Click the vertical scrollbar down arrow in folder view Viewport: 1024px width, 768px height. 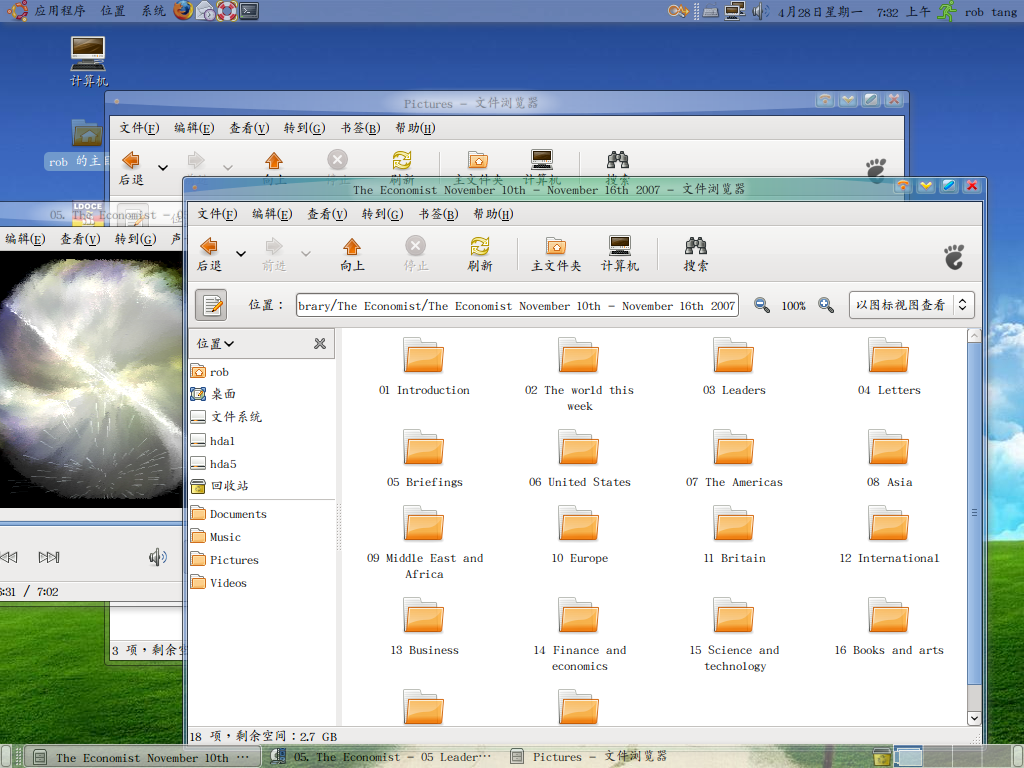(974, 718)
